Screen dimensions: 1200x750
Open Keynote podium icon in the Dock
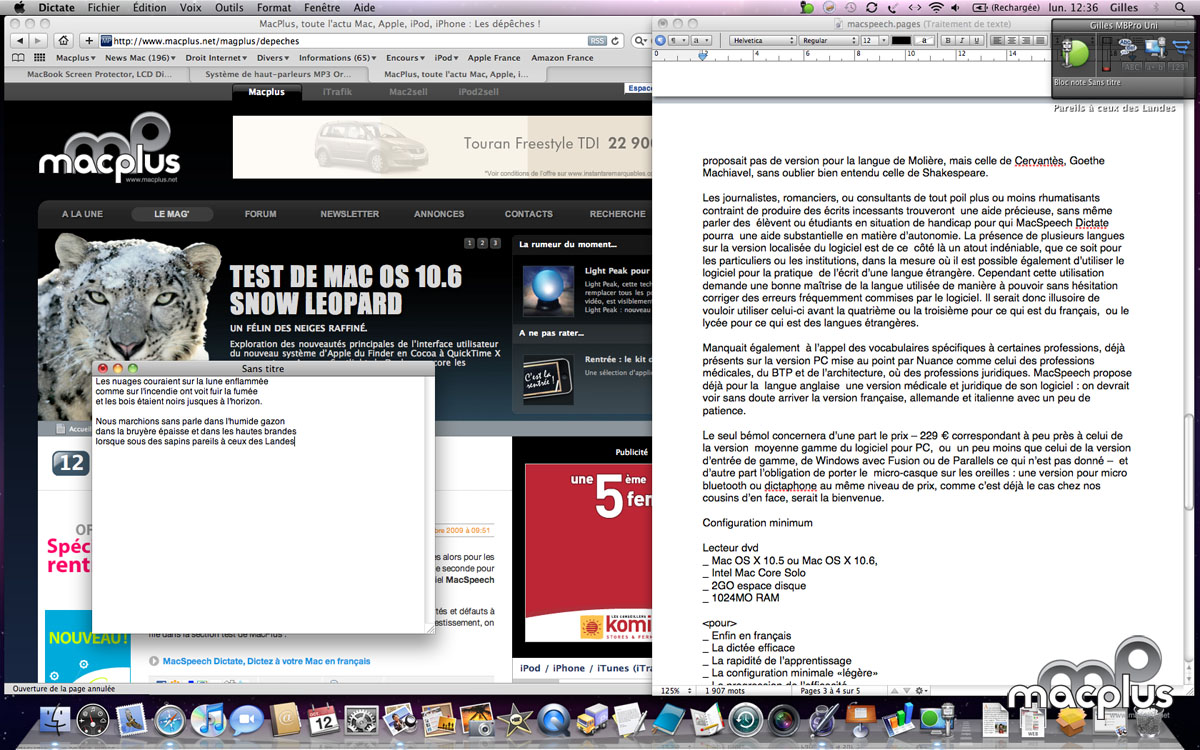(860, 720)
